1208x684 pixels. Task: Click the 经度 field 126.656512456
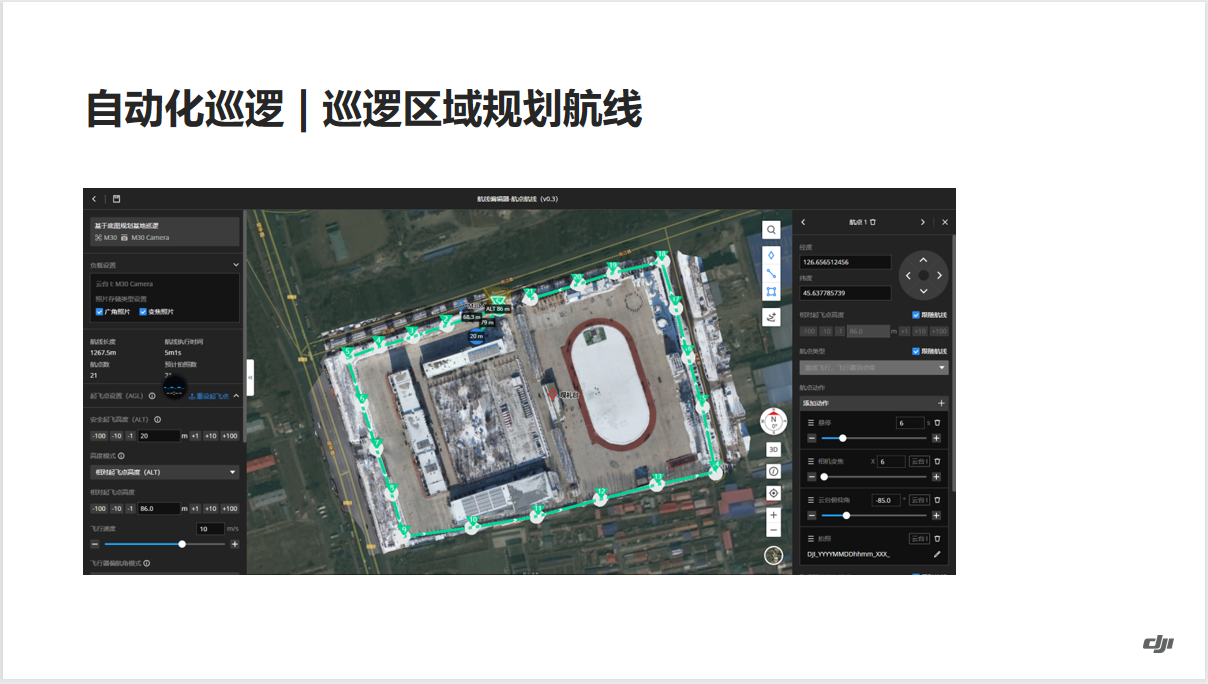tap(845, 262)
